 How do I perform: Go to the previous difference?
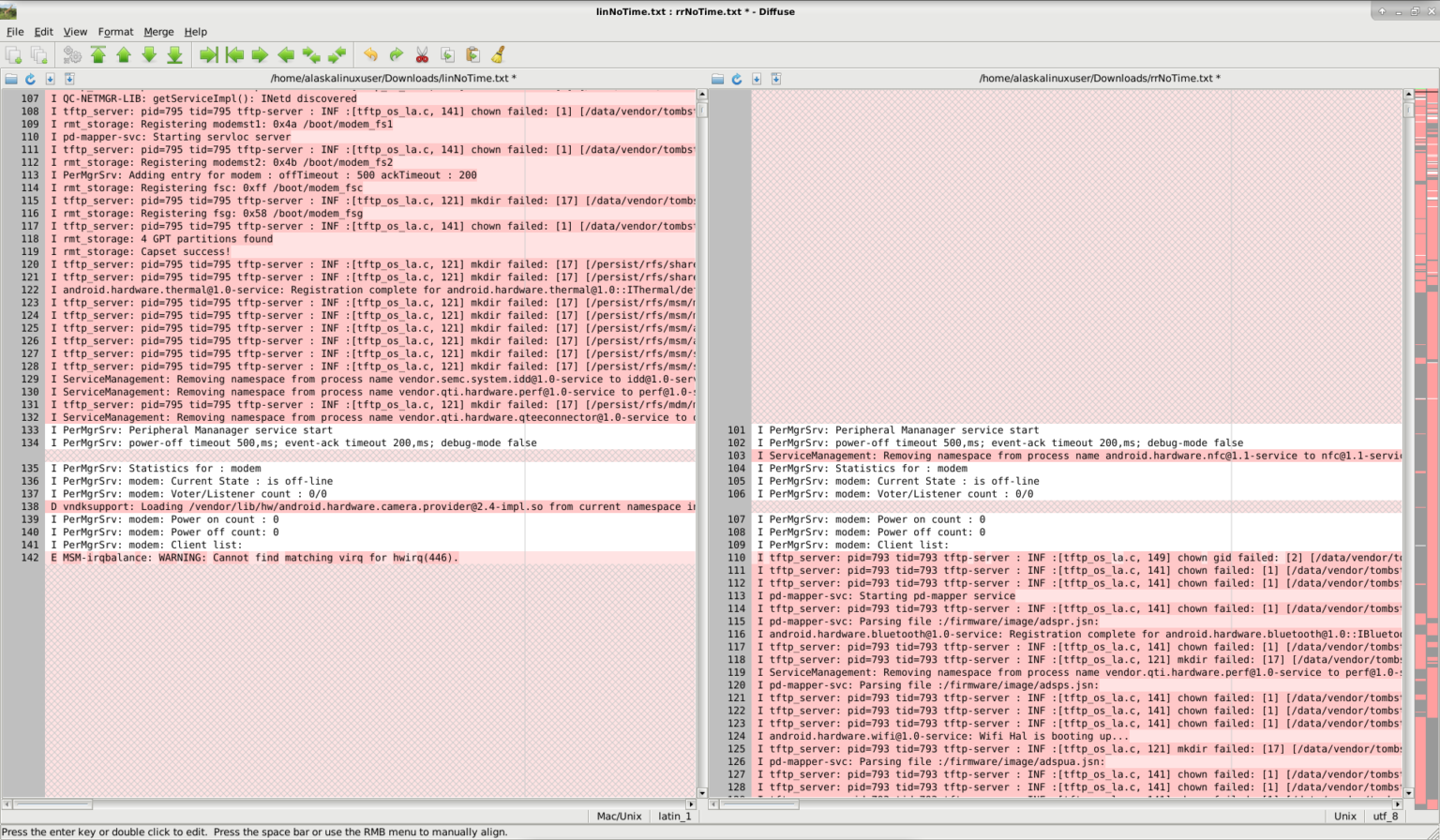click(124, 55)
